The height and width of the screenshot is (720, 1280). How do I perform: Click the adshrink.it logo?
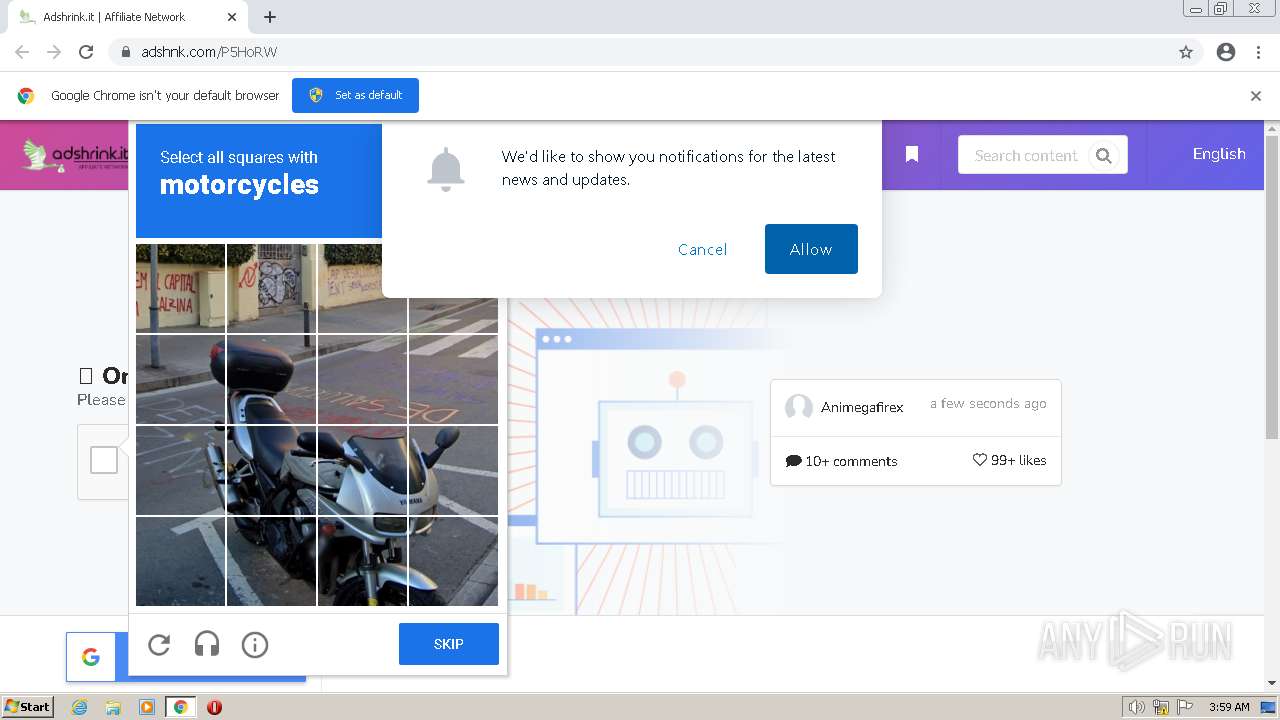(77, 155)
